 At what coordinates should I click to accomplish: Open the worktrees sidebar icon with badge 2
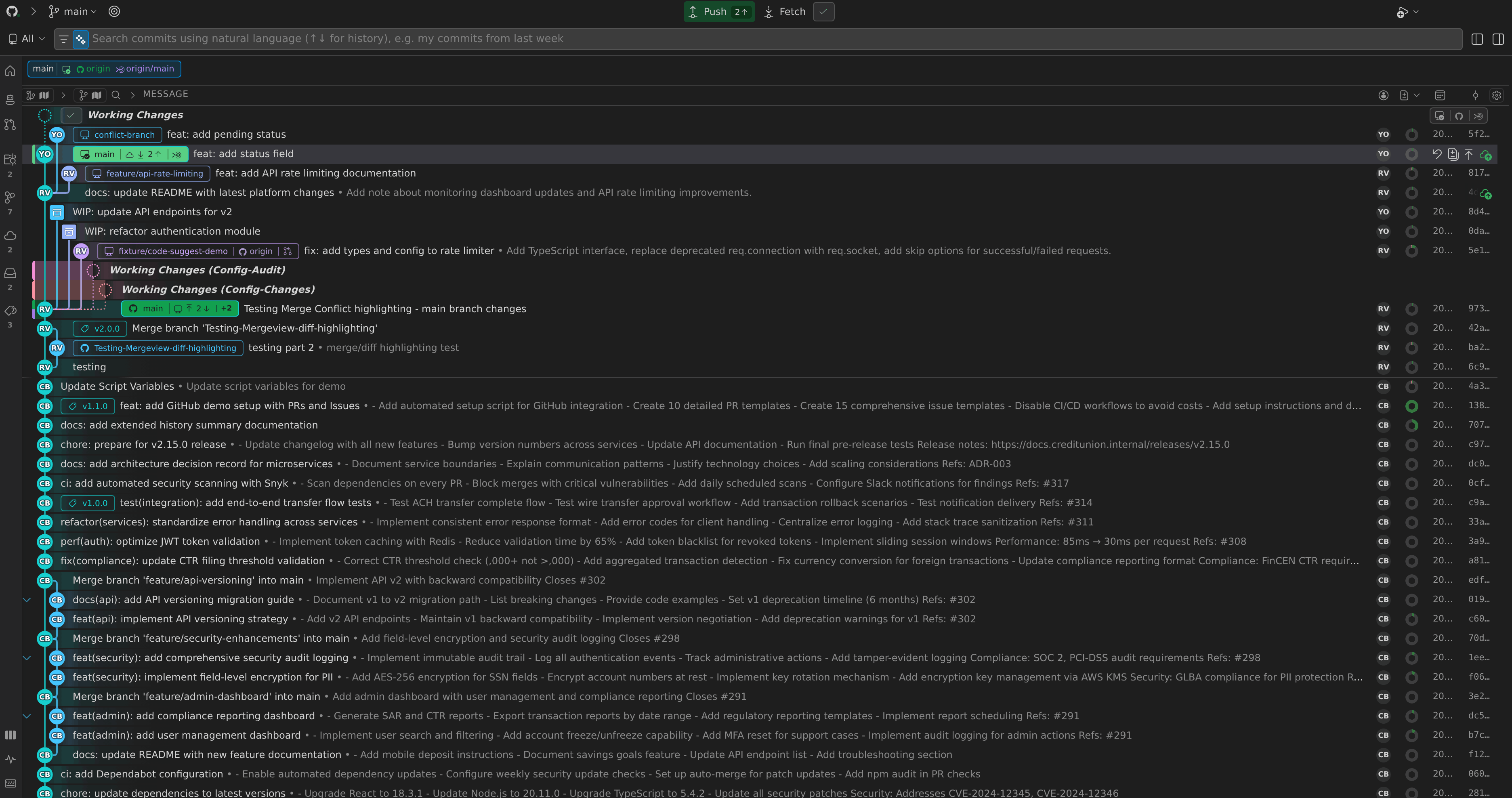(10, 160)
